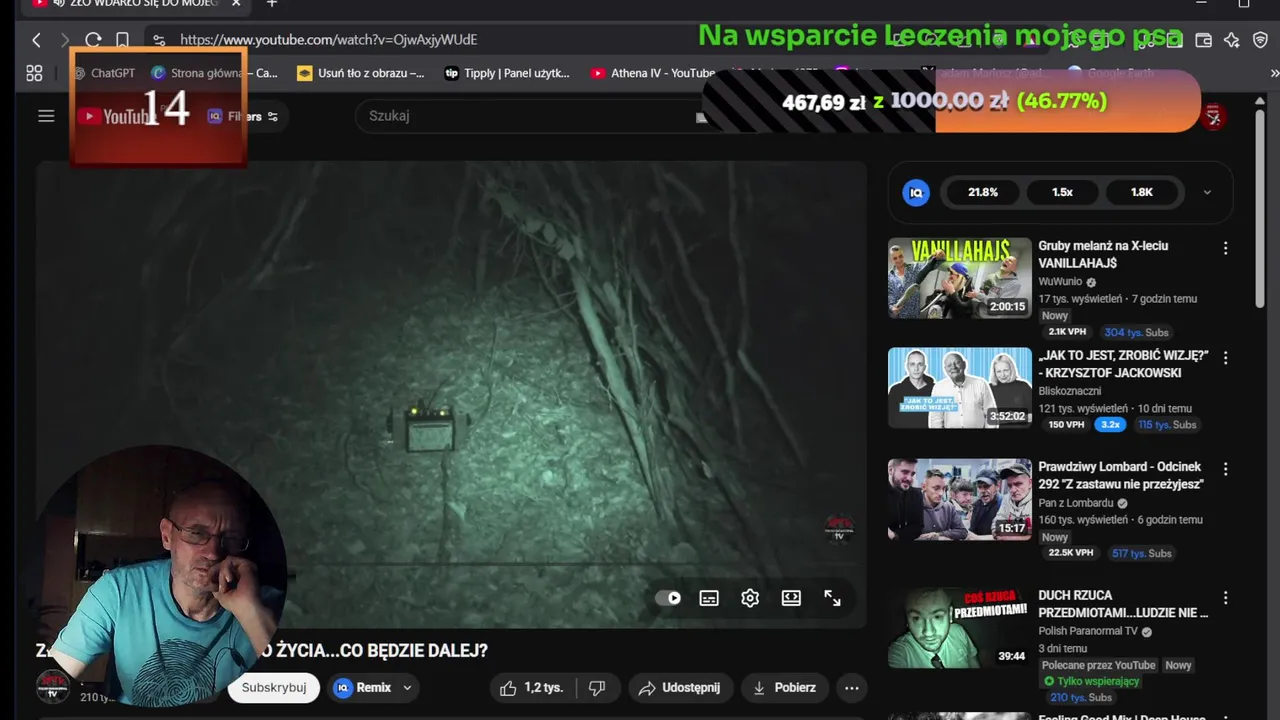1280x720 pixels.
Task: Click the vidIQ logo in sidebar panel
Action: [x=916, y=192]
